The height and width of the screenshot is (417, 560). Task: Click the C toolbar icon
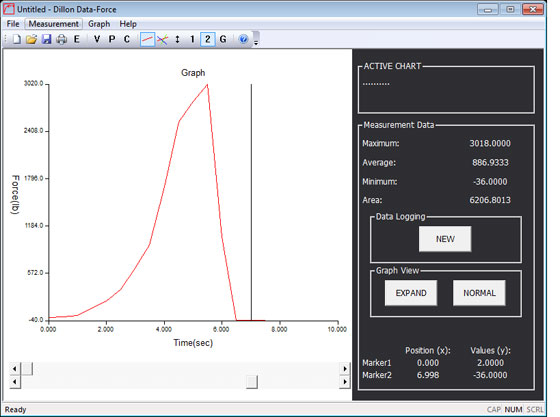point(127,39)
